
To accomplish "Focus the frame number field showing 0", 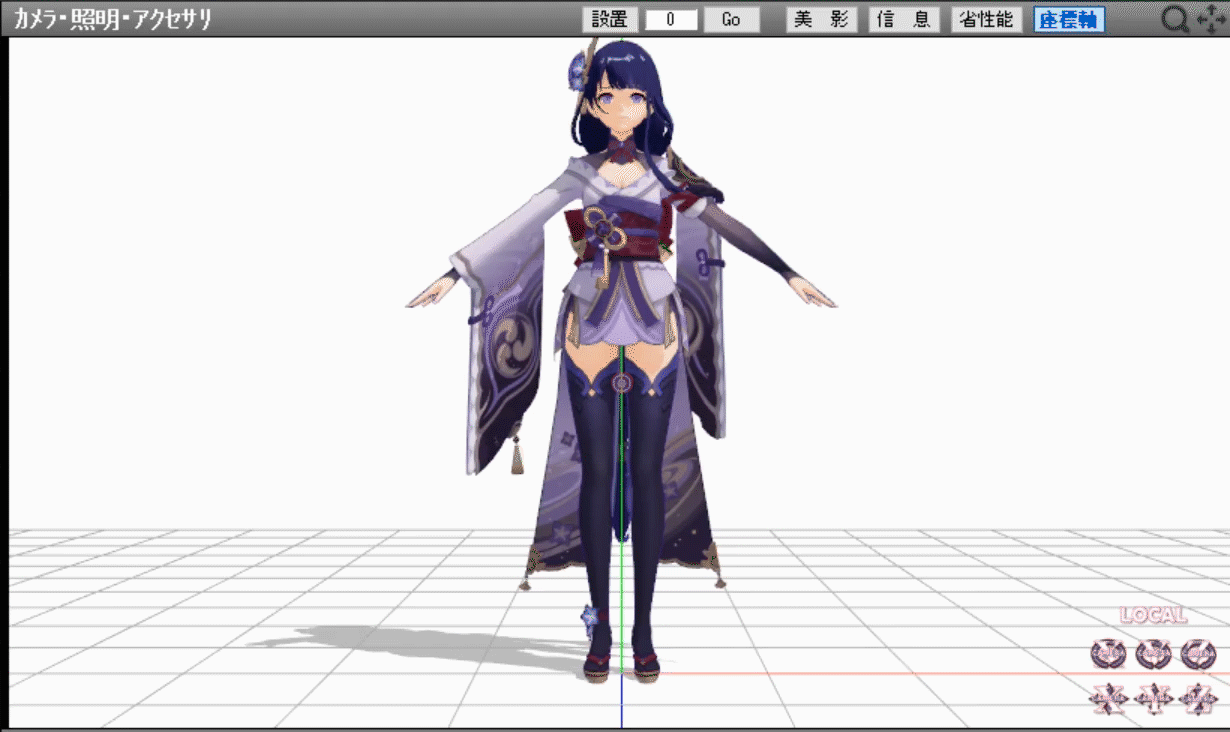I will pos(671,20).
